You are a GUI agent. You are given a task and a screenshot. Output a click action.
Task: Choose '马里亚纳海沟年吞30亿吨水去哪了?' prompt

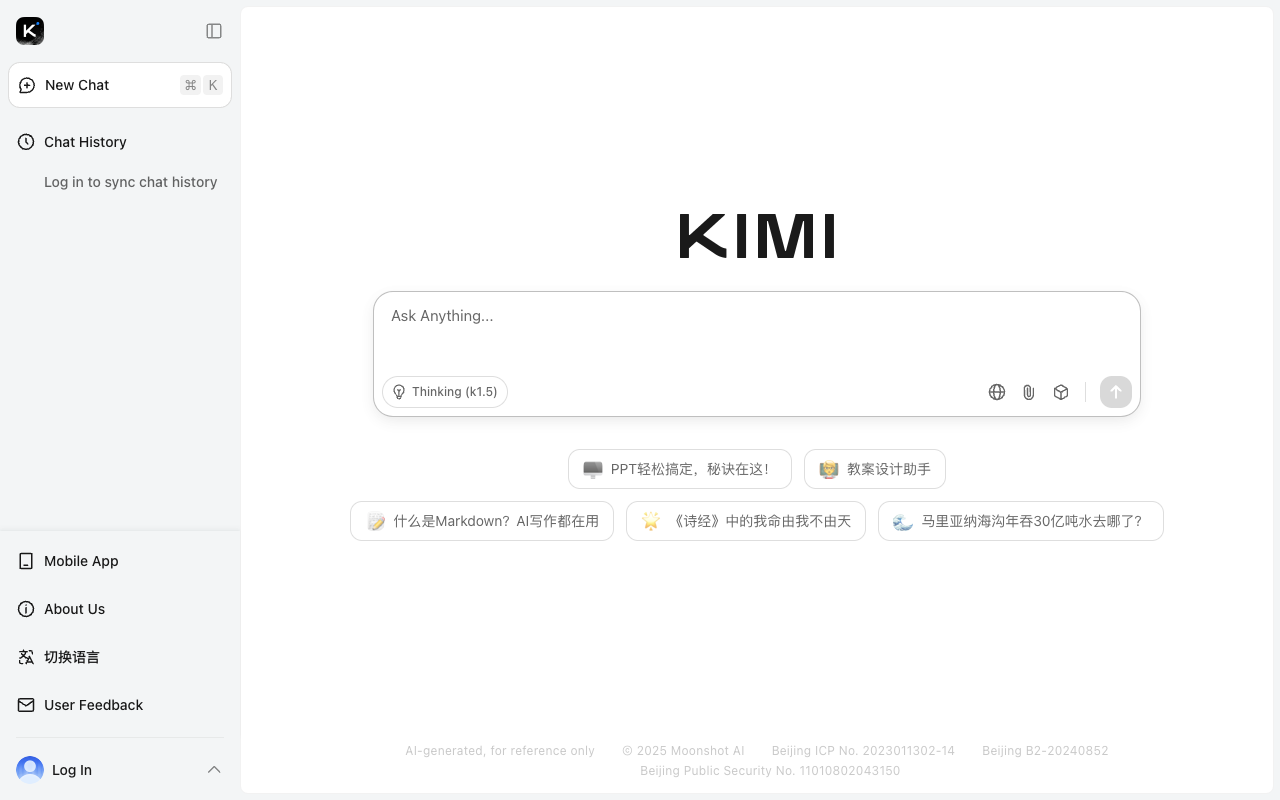[1021, 521]
